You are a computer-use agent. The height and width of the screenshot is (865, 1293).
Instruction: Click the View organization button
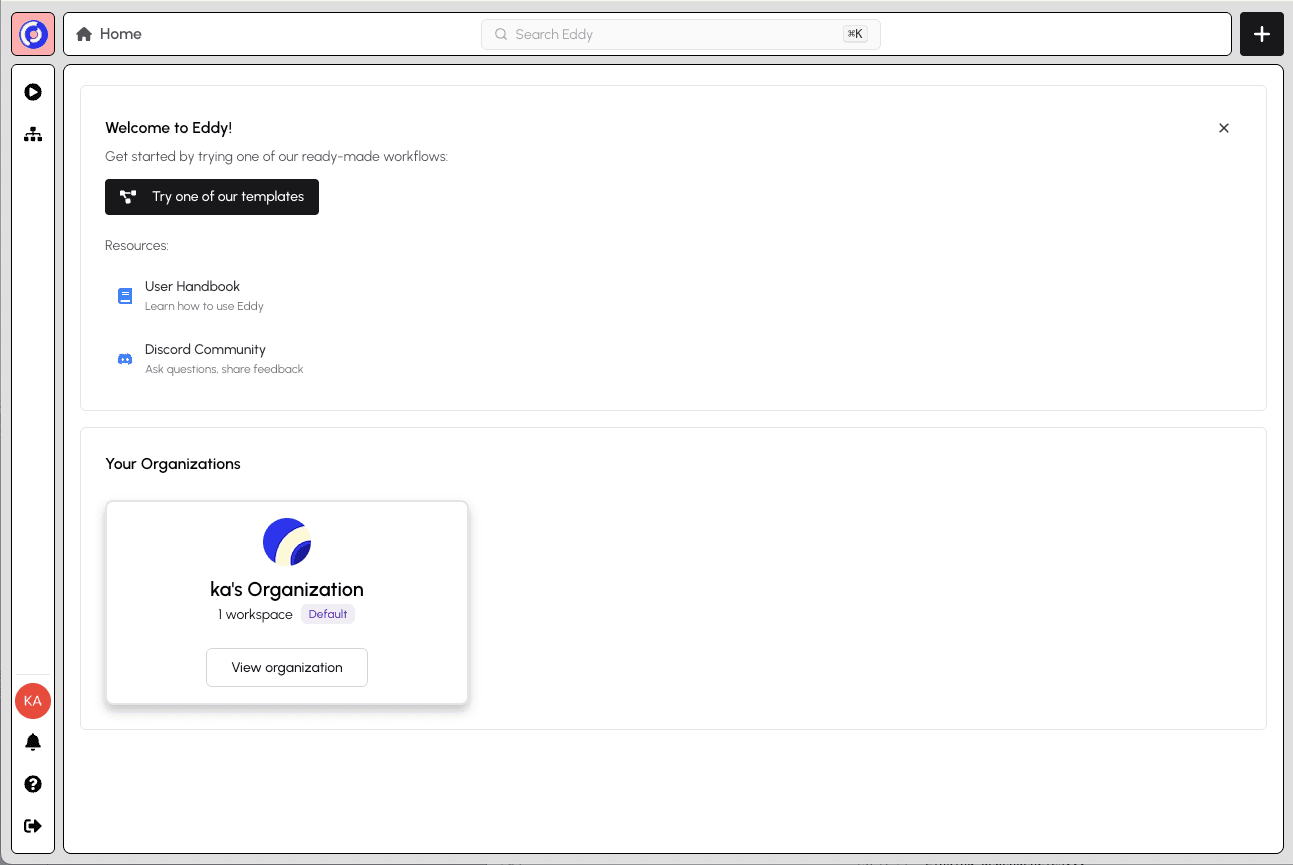287,667
